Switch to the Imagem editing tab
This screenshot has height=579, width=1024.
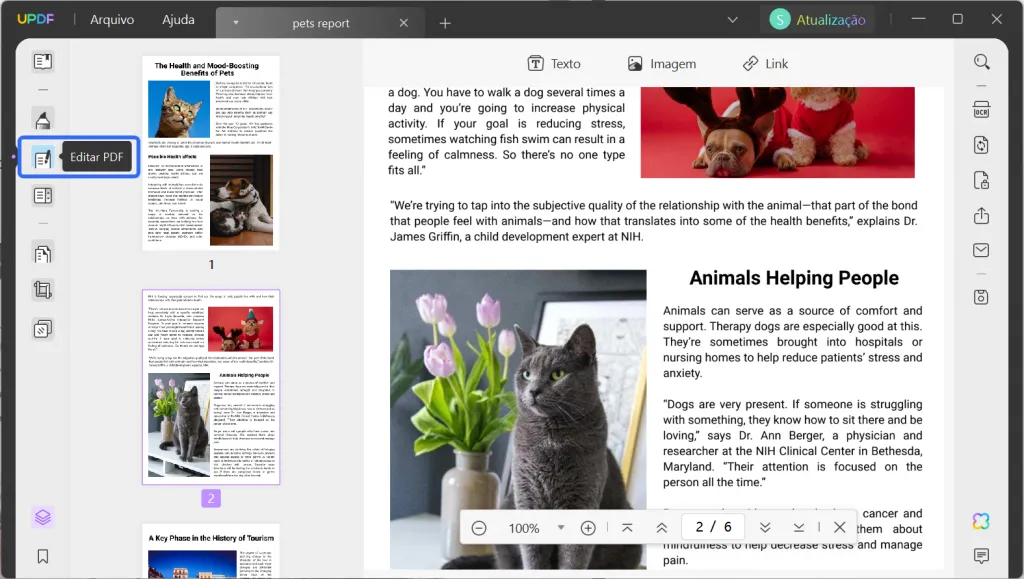(x=662, y=63)
